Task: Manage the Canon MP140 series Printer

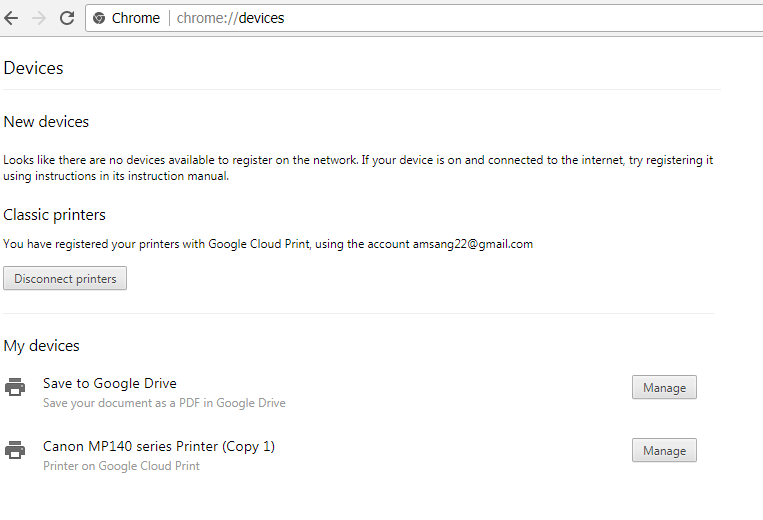Action: 664,450
